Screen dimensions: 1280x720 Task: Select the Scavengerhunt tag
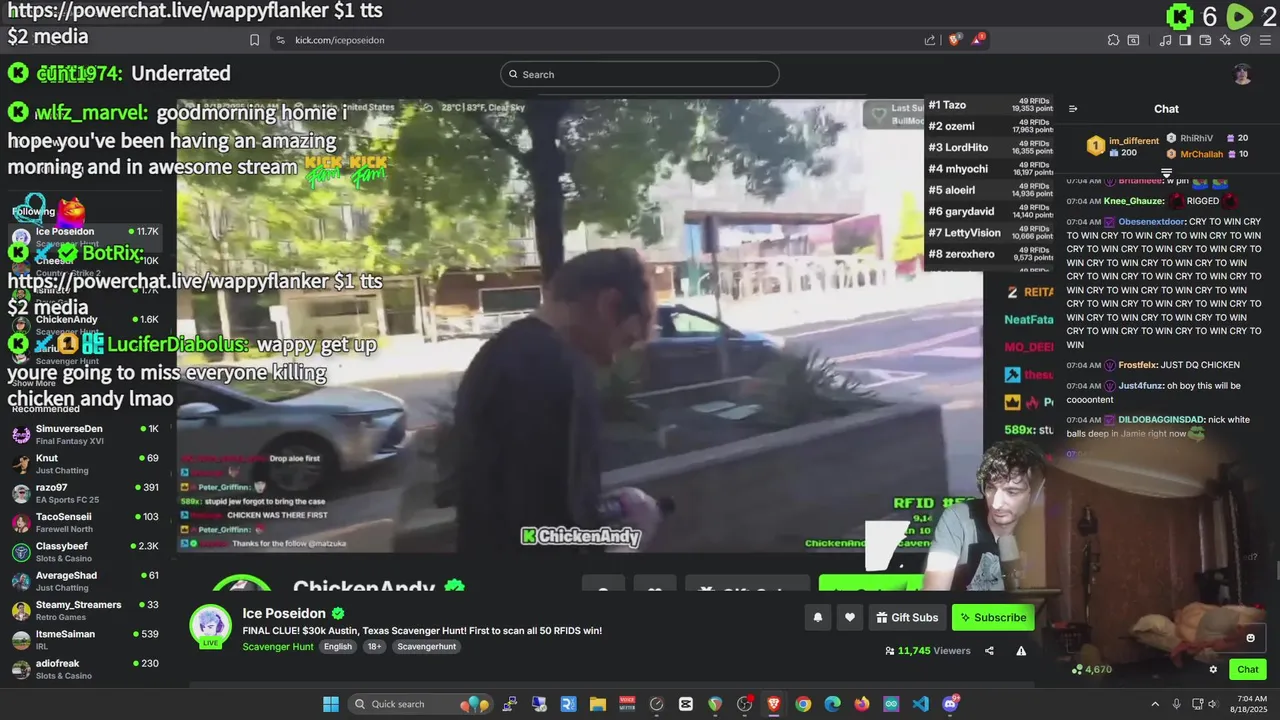[427, 647]
